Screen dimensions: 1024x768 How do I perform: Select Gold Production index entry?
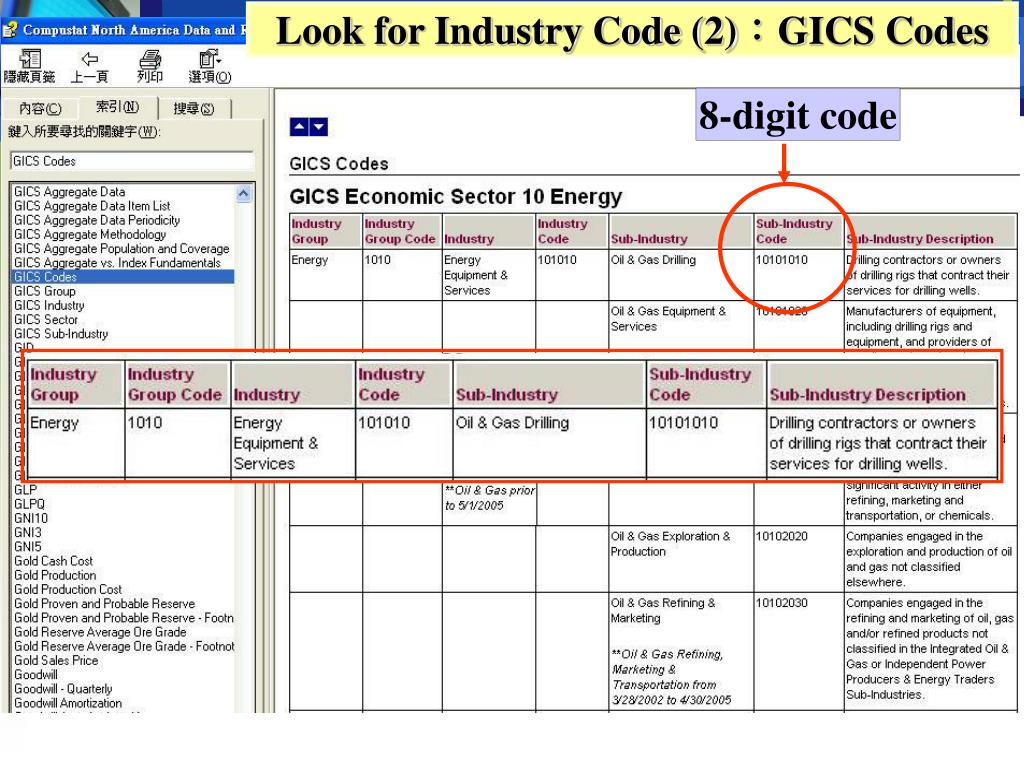coord(55,576)
